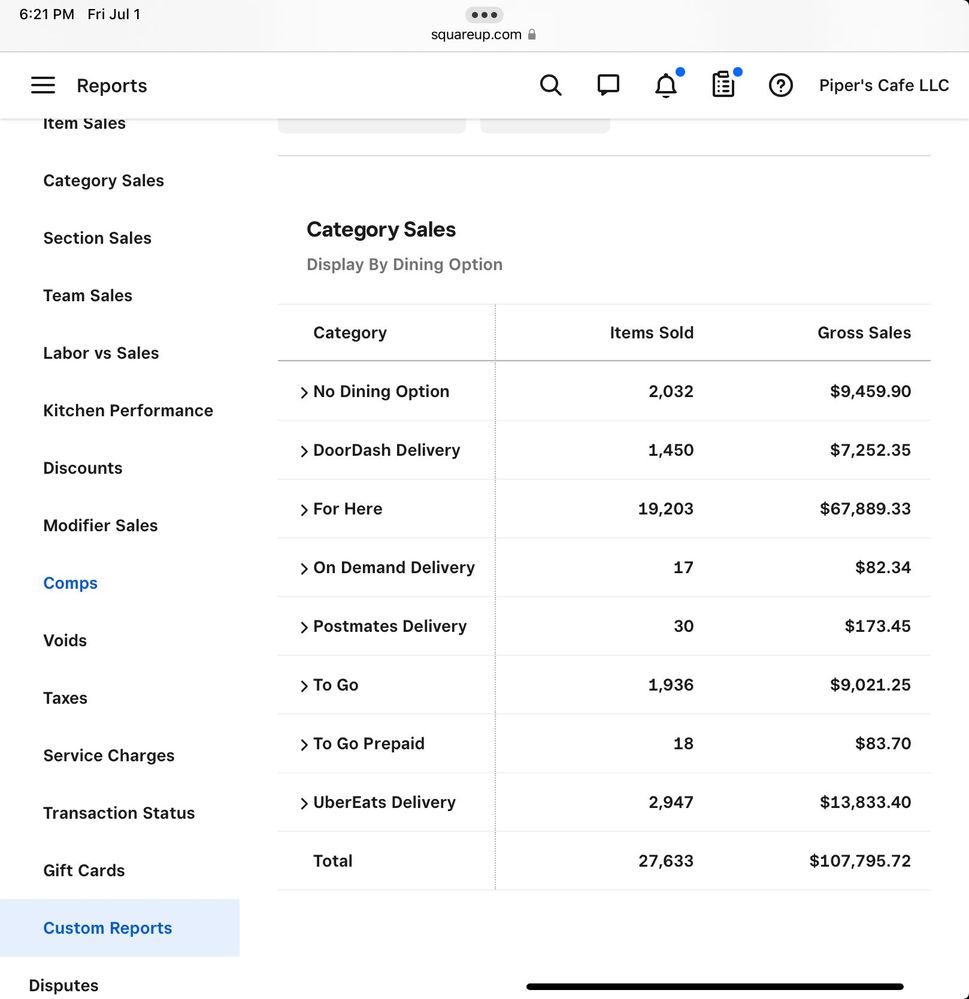Open the Comps report link
The image size is (969, 999).
[70, 583]
